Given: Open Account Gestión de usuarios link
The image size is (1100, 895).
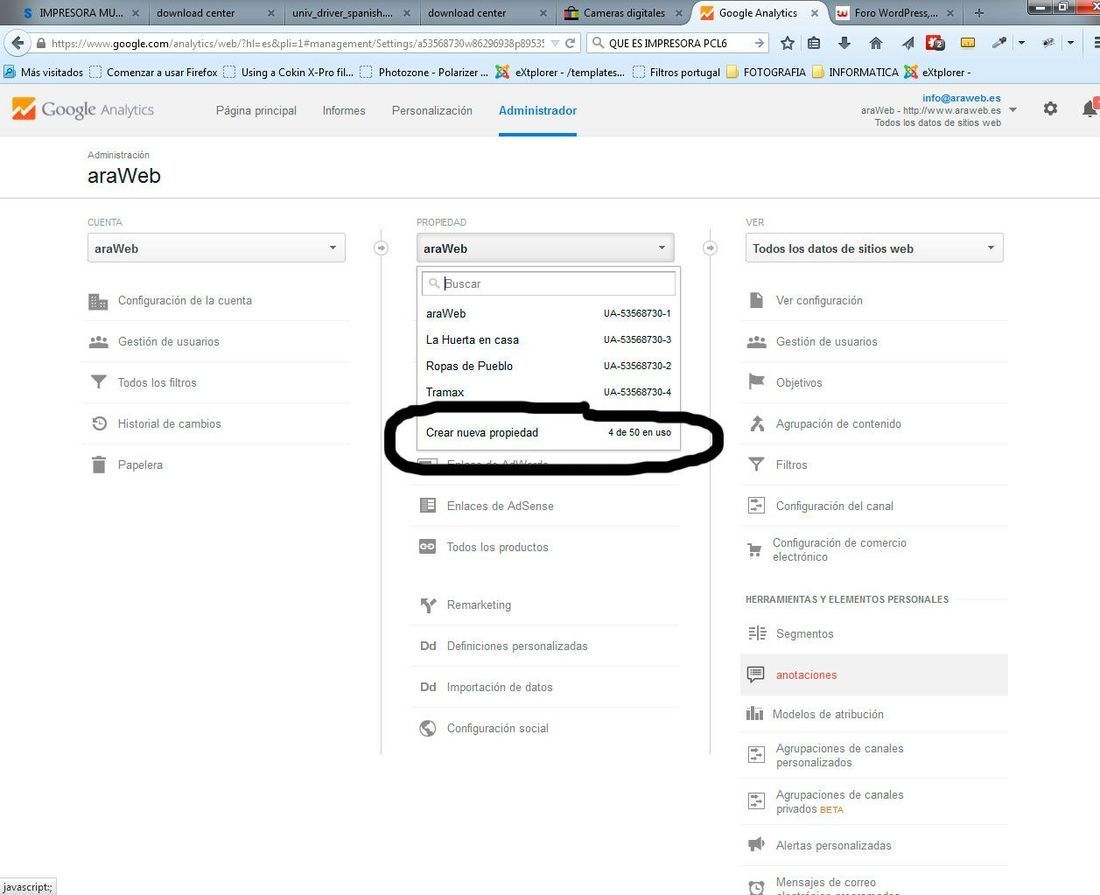Looking at the screenshot, I should pos(168,342).
